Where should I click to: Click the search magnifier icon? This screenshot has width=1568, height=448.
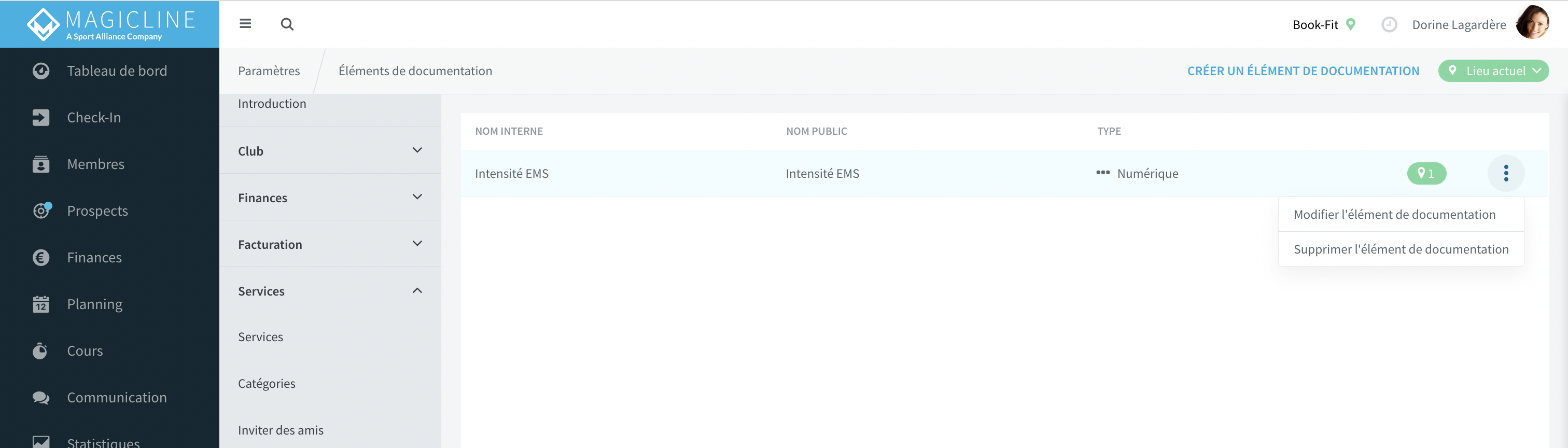[287, 24]
